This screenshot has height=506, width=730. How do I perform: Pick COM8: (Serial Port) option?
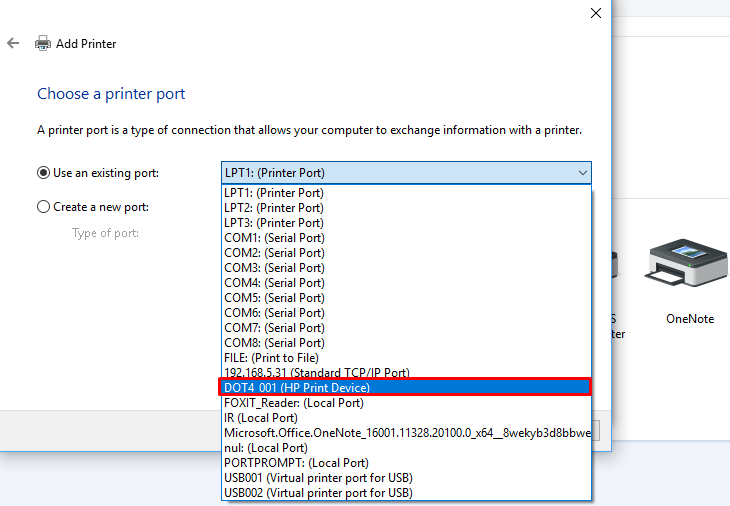[274, 343]
